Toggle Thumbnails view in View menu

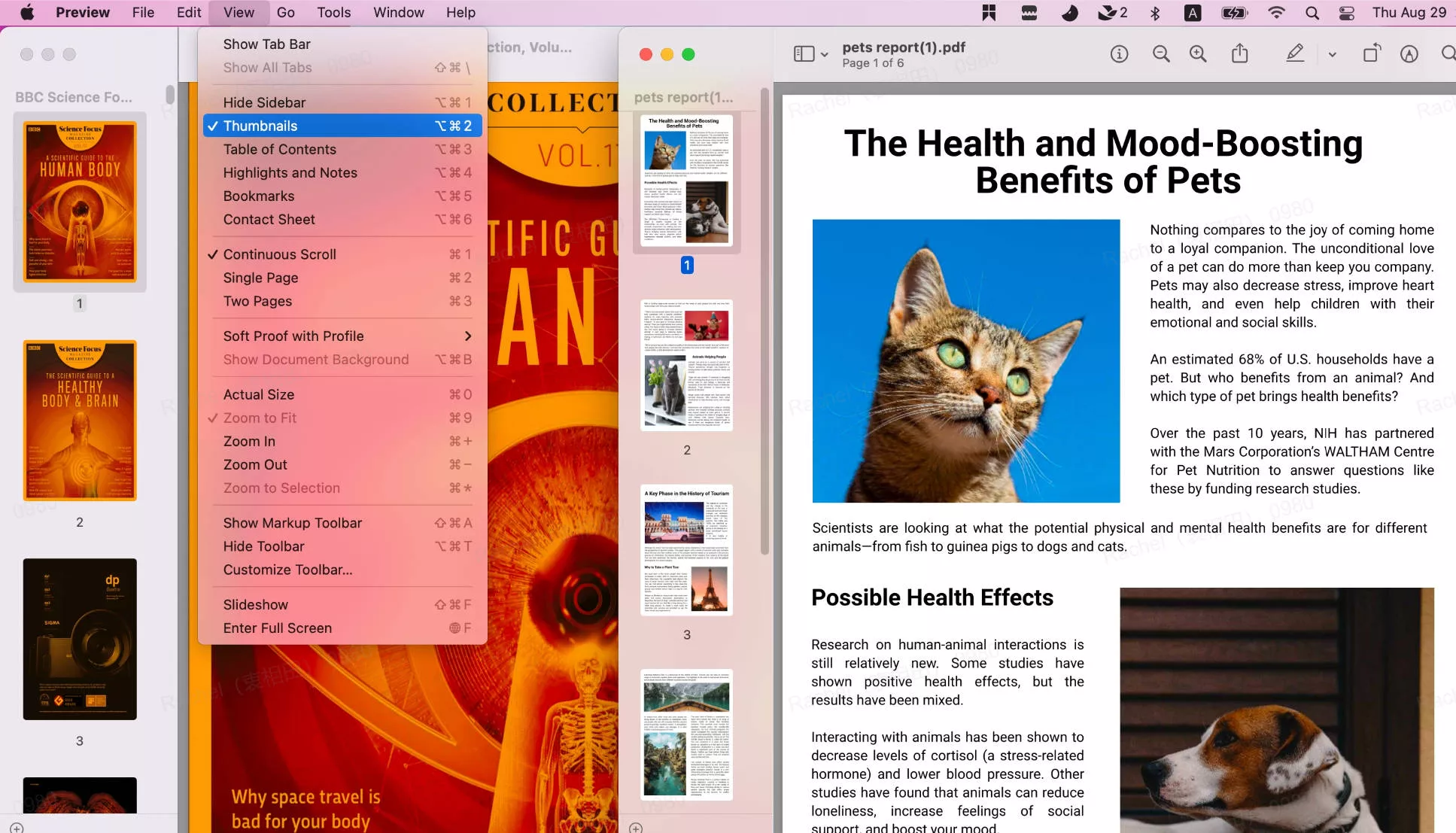(260, 126)
